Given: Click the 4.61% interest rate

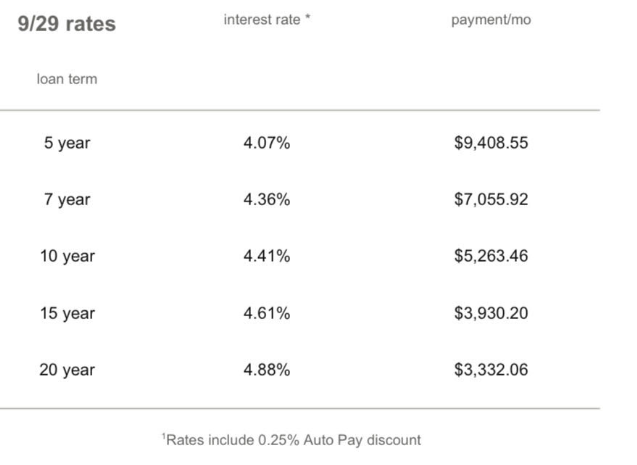Looking at the screenshot, I should click(x=267, y=314).
